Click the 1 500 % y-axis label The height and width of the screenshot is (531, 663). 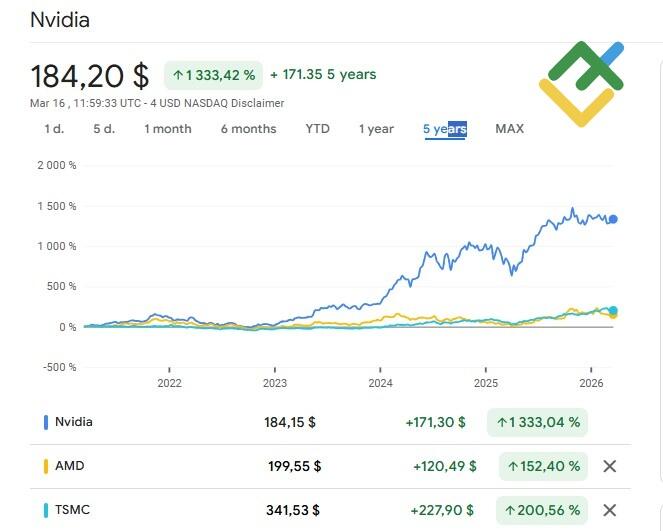[57, 206]
